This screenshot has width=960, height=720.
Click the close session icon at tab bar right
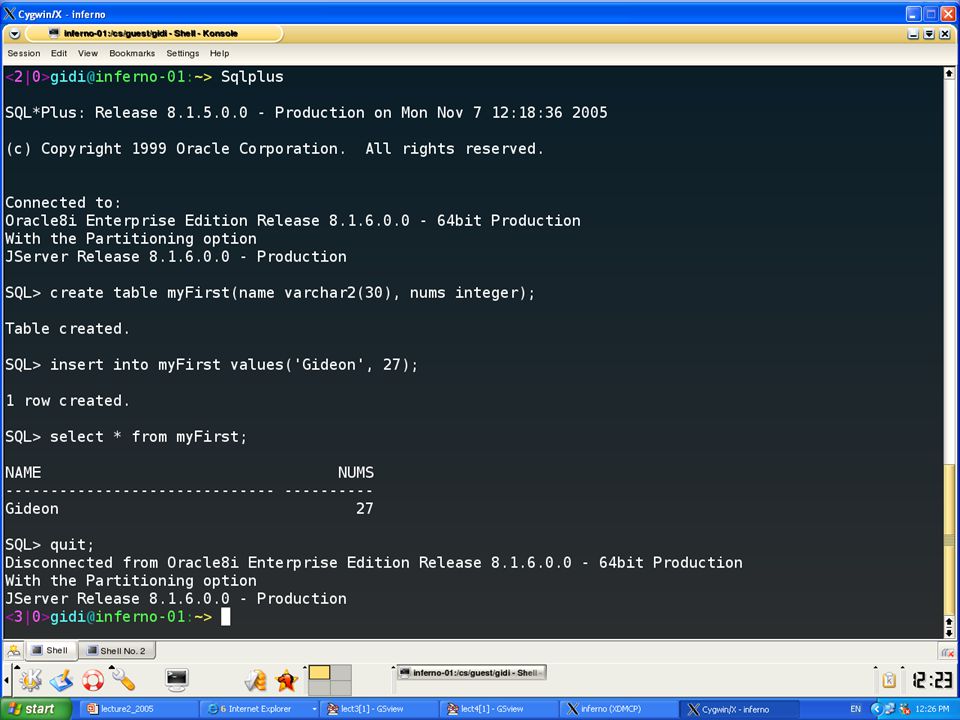click(x=947, y=651)
